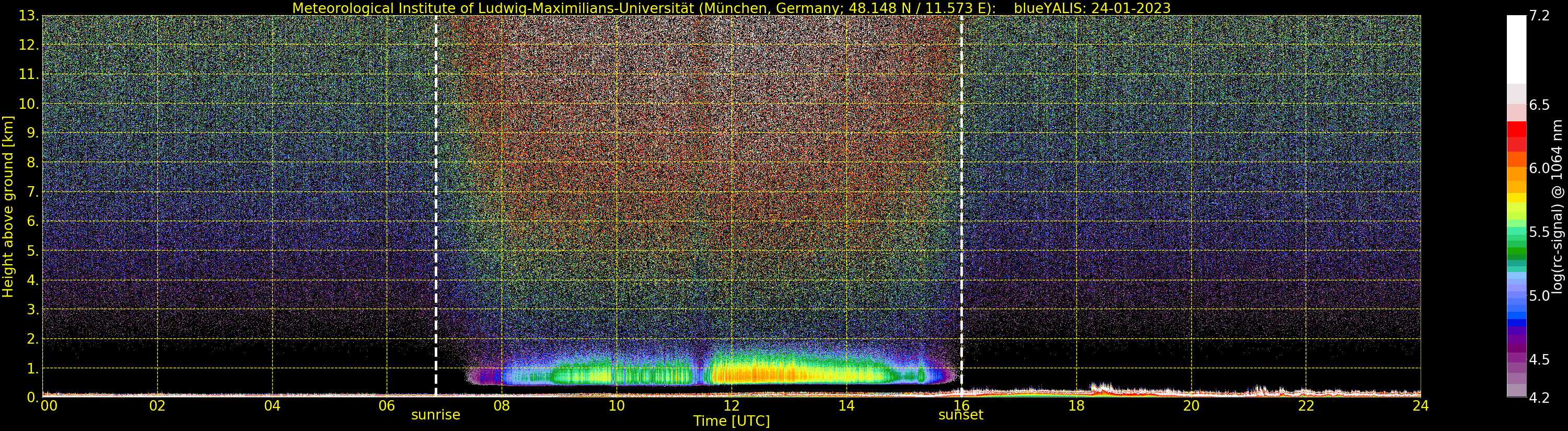Pick the white segment atop the colorbar
This screenshot has width=1568, height=431.
coord(1516,49)
